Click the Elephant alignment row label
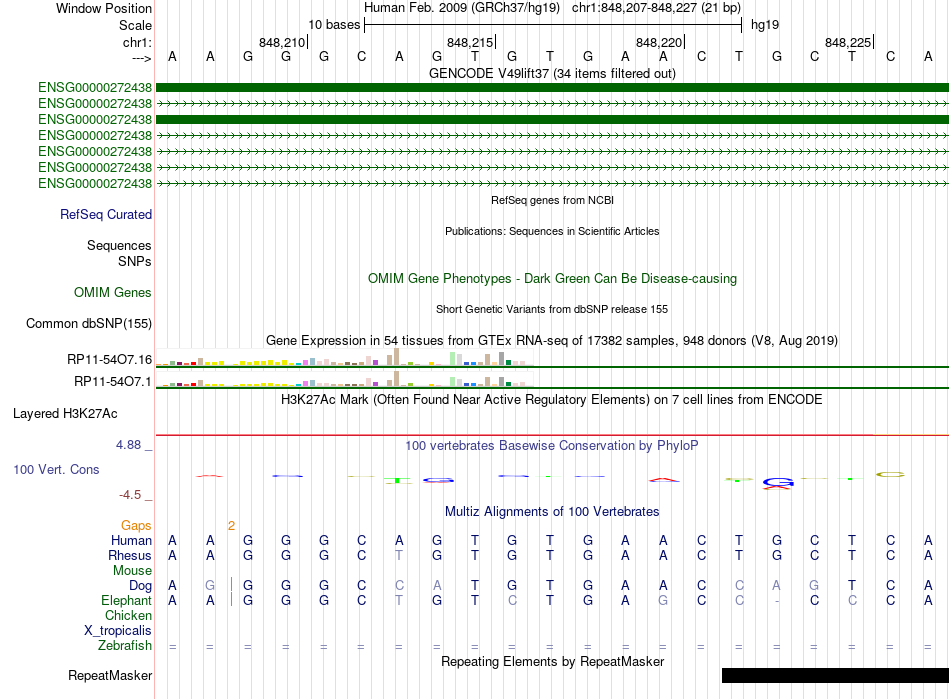This screenshot has height=699, width=950. coord(127,601)
